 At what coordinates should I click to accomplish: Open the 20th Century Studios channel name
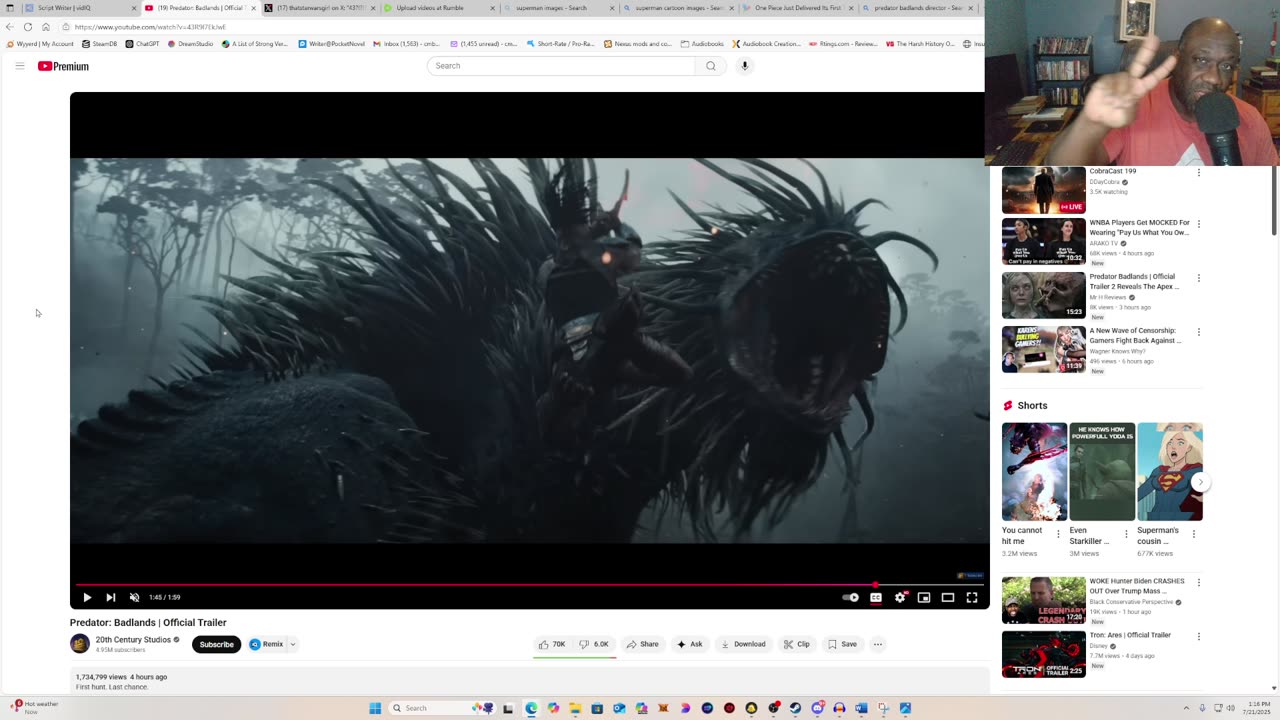[x=133, y=640]
